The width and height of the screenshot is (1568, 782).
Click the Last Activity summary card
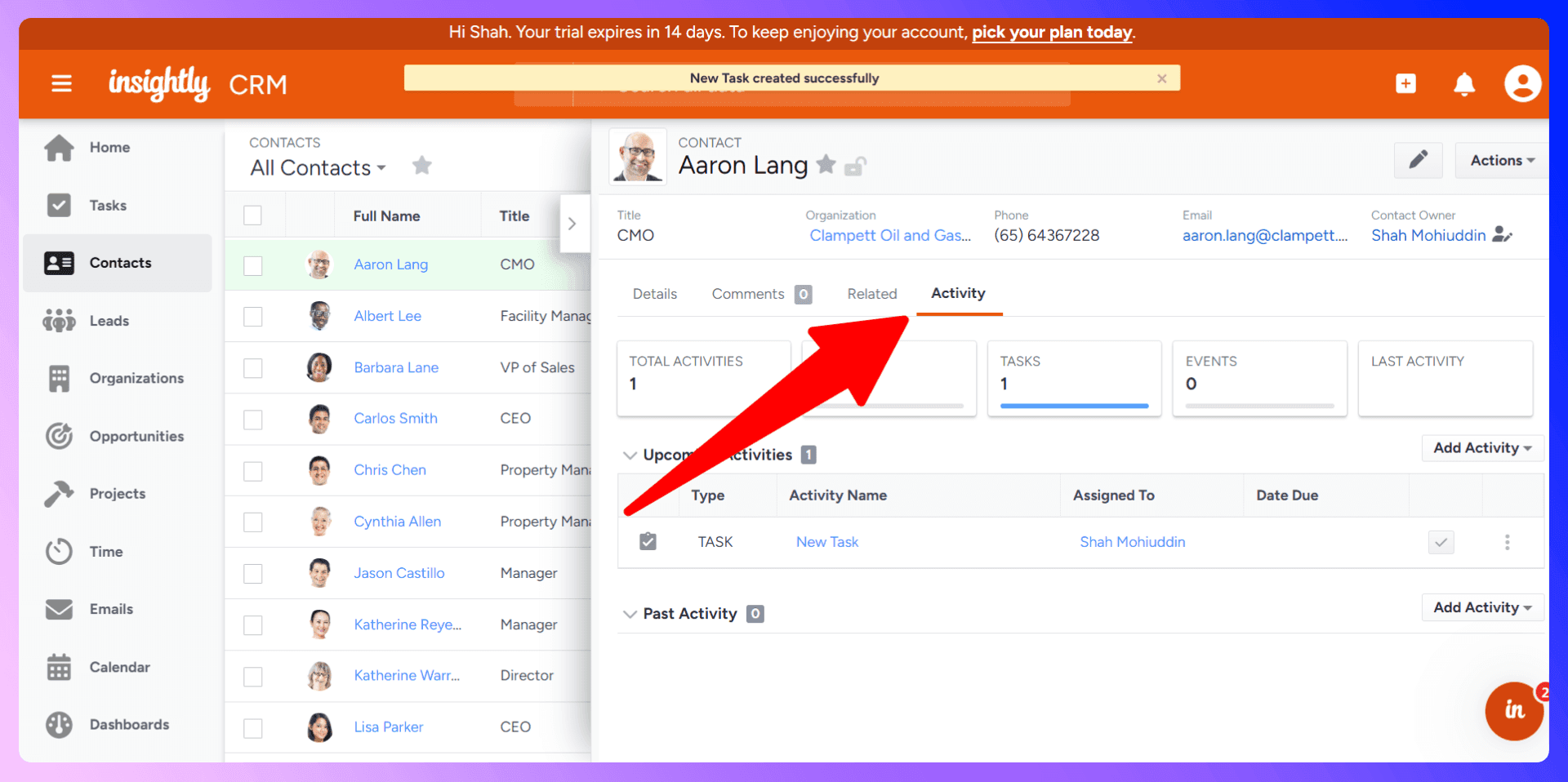point(1445,379)
